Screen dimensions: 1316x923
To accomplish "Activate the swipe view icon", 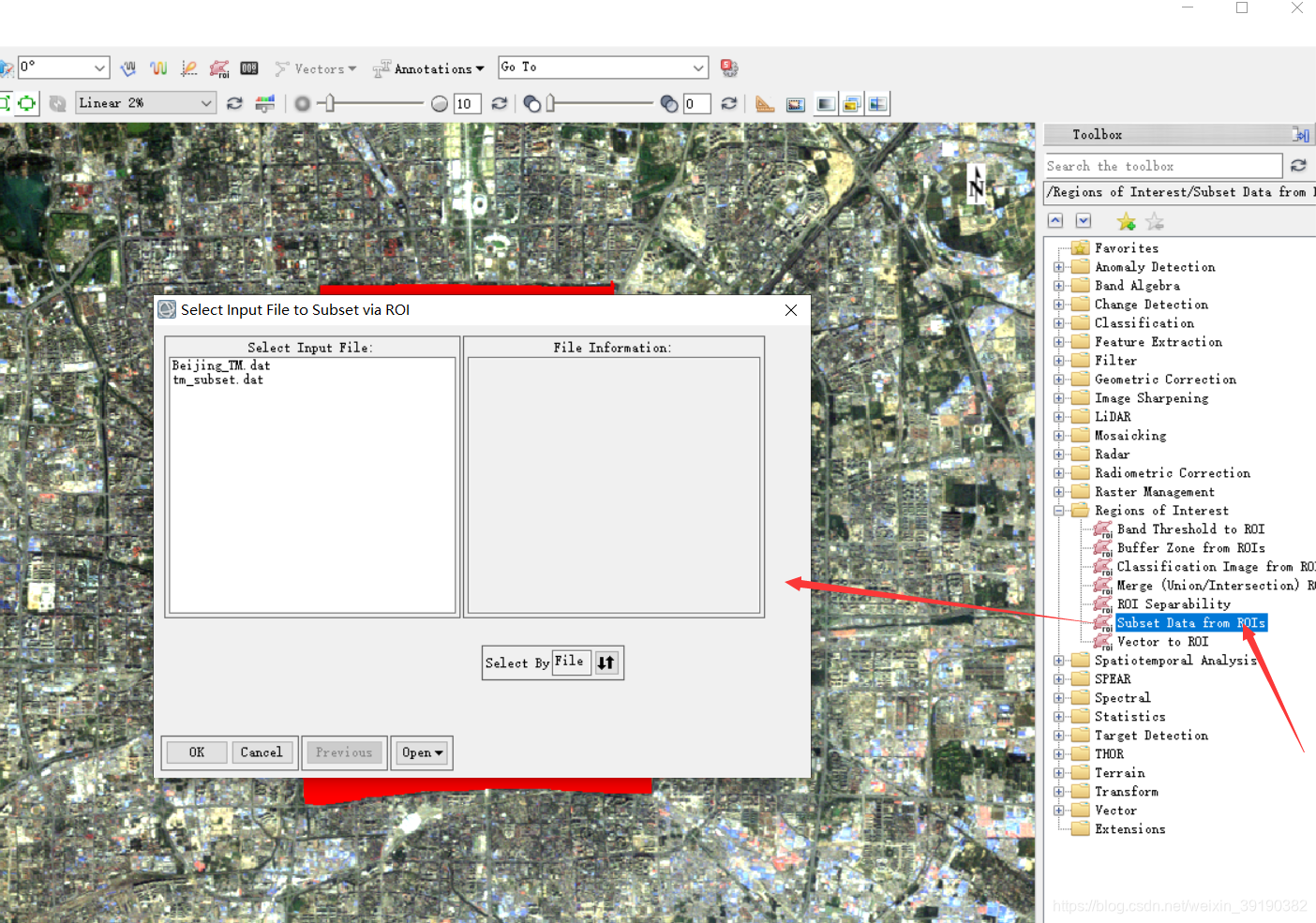I will 877,104.
